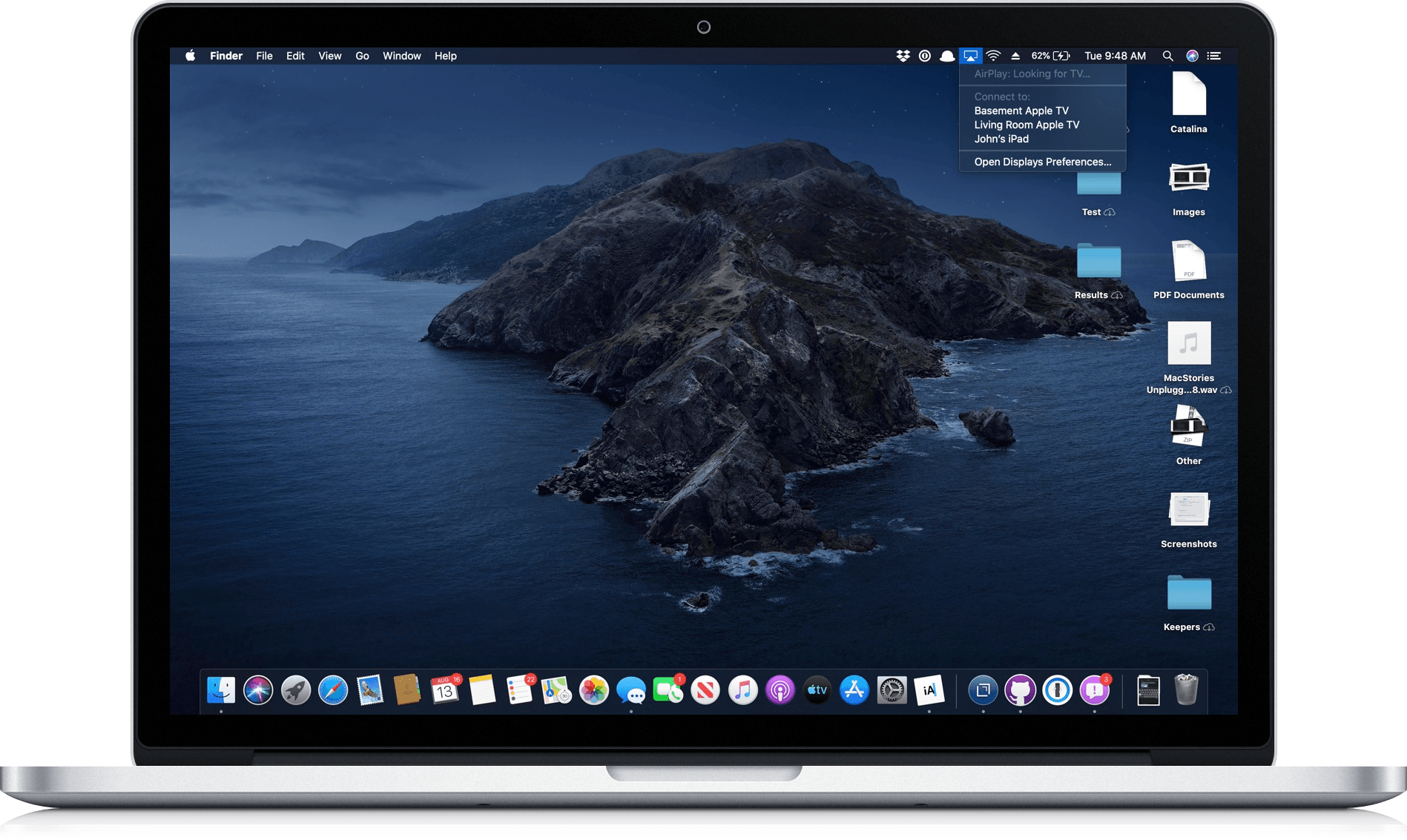Open System Preferences from the Dock
The width and height of the screenshot is (1407, 840).
pos(891,689)
